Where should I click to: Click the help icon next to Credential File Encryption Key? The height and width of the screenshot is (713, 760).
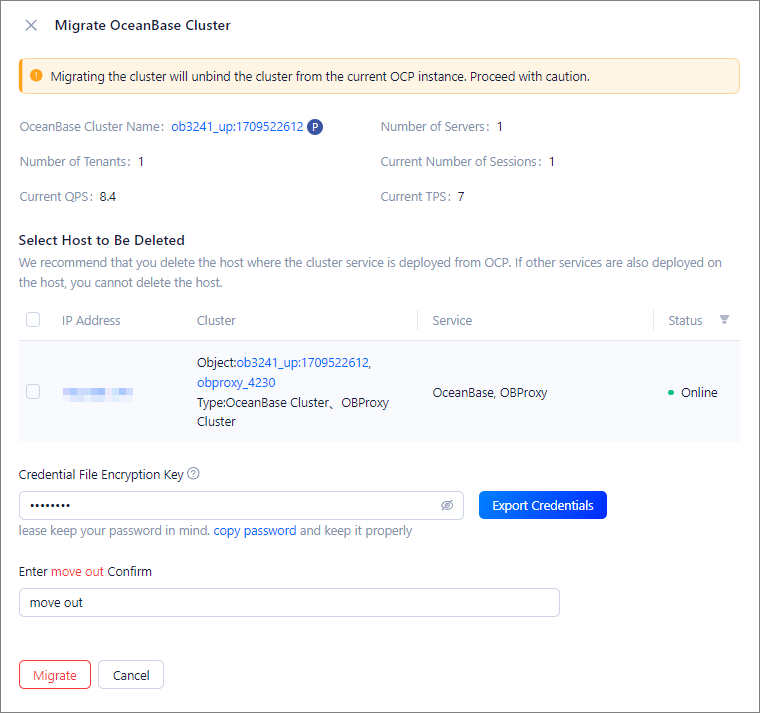coord(194,474)
